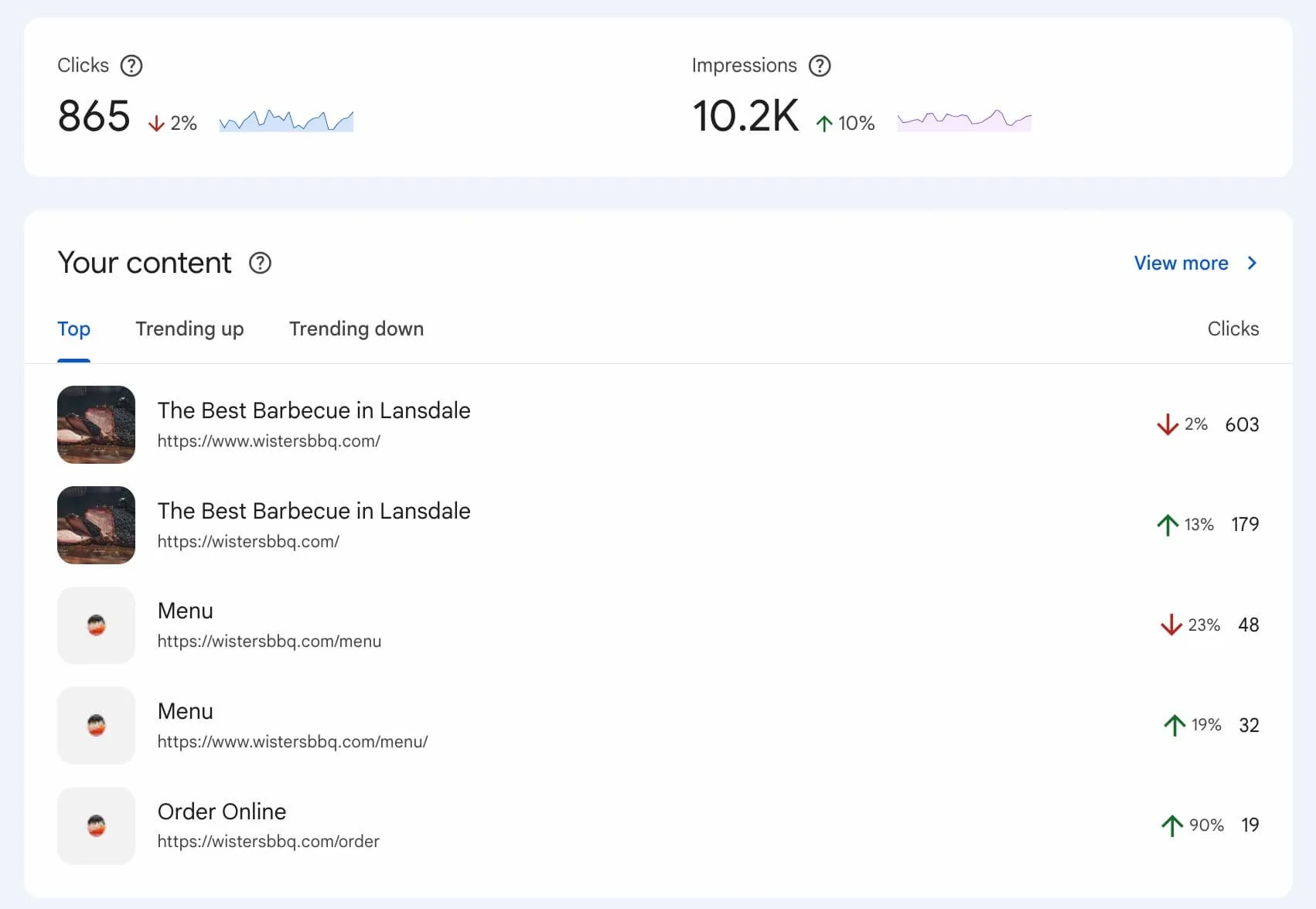Click the barbecue thumbnail for https://wistersbbq.com/
Screen dimensions: 1316x909
[x=96, y=525]
